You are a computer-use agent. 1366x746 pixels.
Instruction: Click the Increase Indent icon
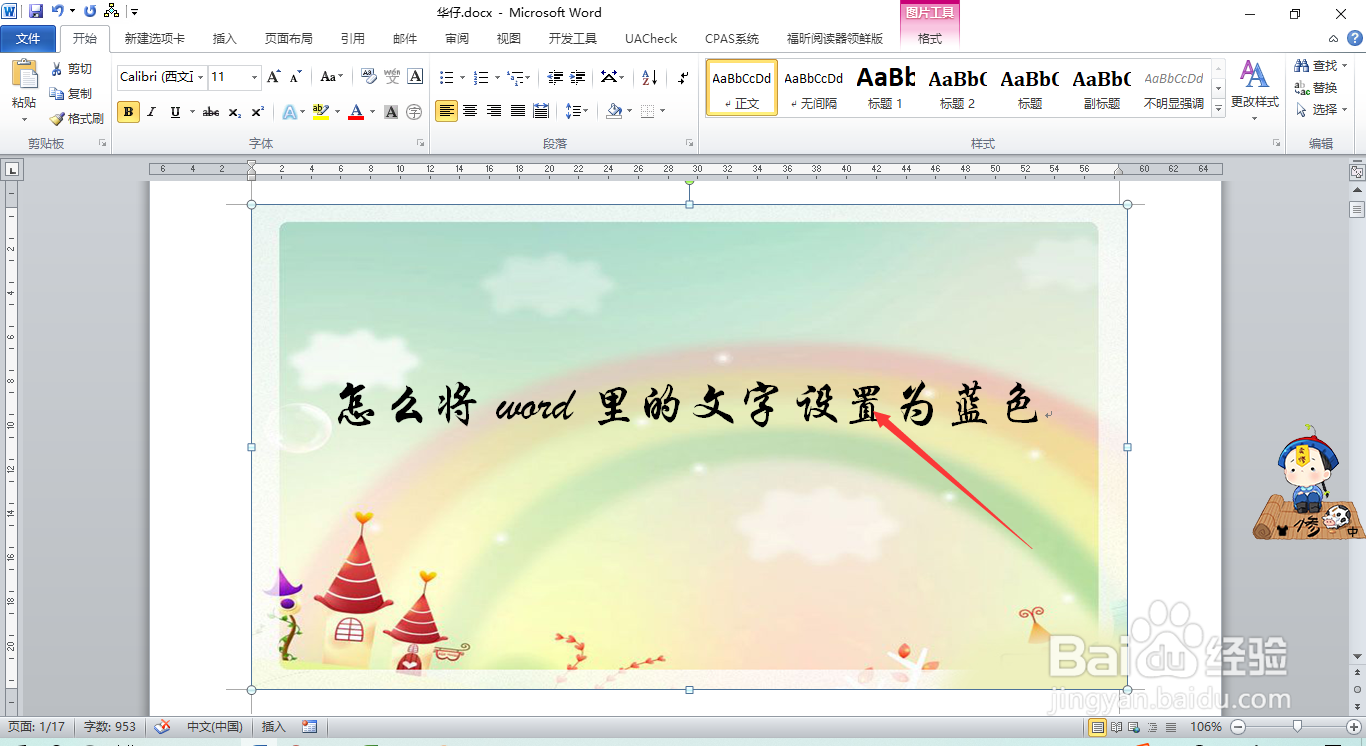577,77
